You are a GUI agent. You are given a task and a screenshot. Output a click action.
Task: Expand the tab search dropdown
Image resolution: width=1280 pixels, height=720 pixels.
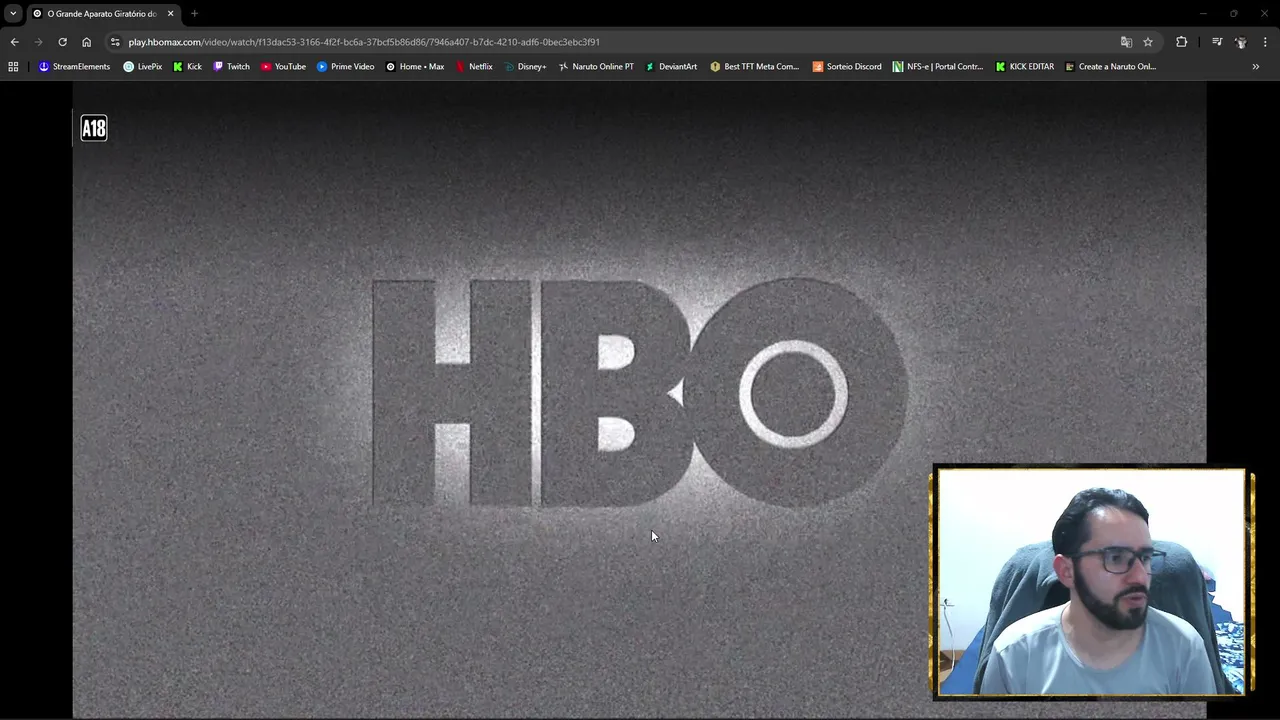tap(13, 14)
